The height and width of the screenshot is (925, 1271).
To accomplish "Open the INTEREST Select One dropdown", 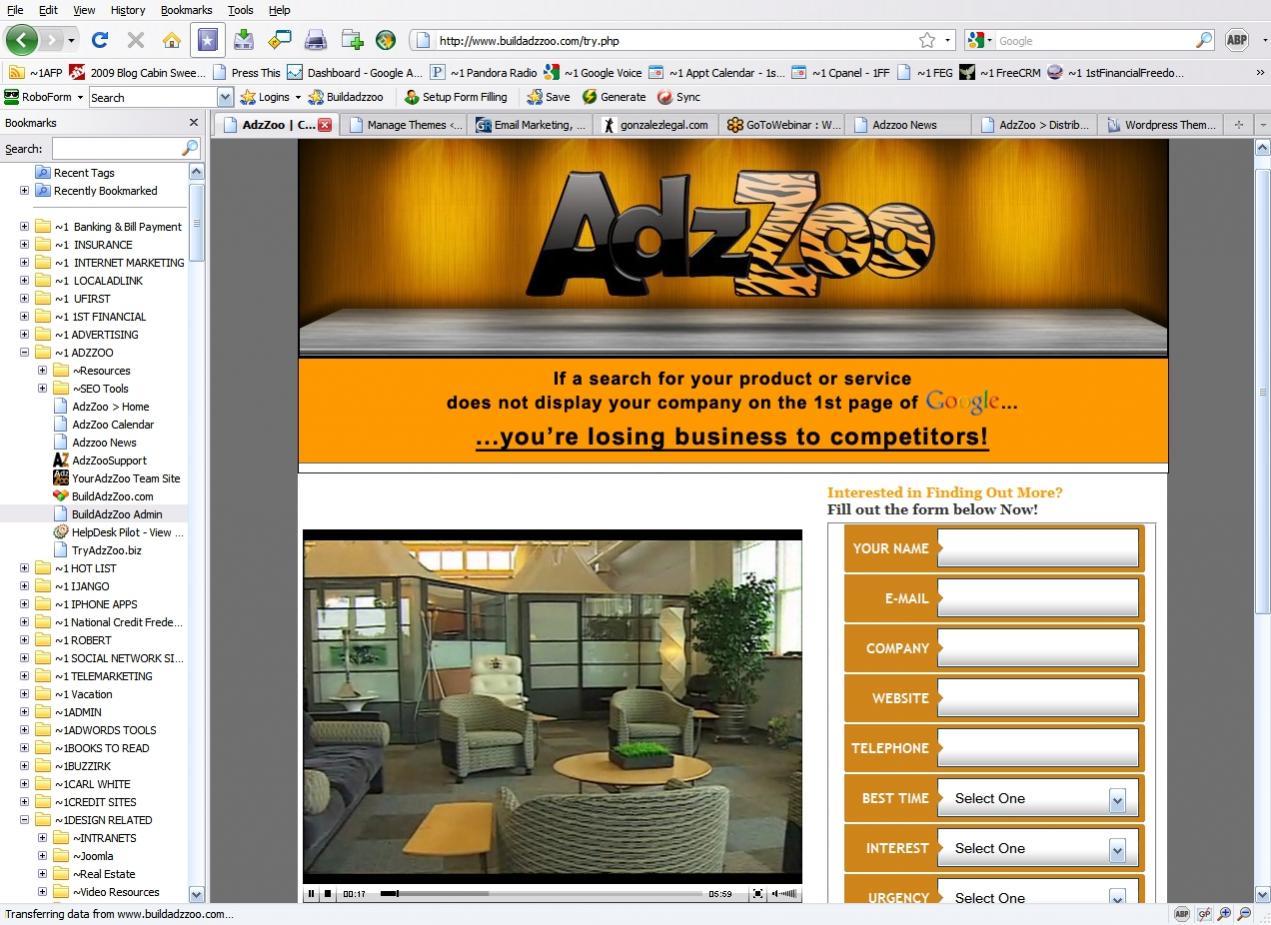I will (x=1038, y=848).
